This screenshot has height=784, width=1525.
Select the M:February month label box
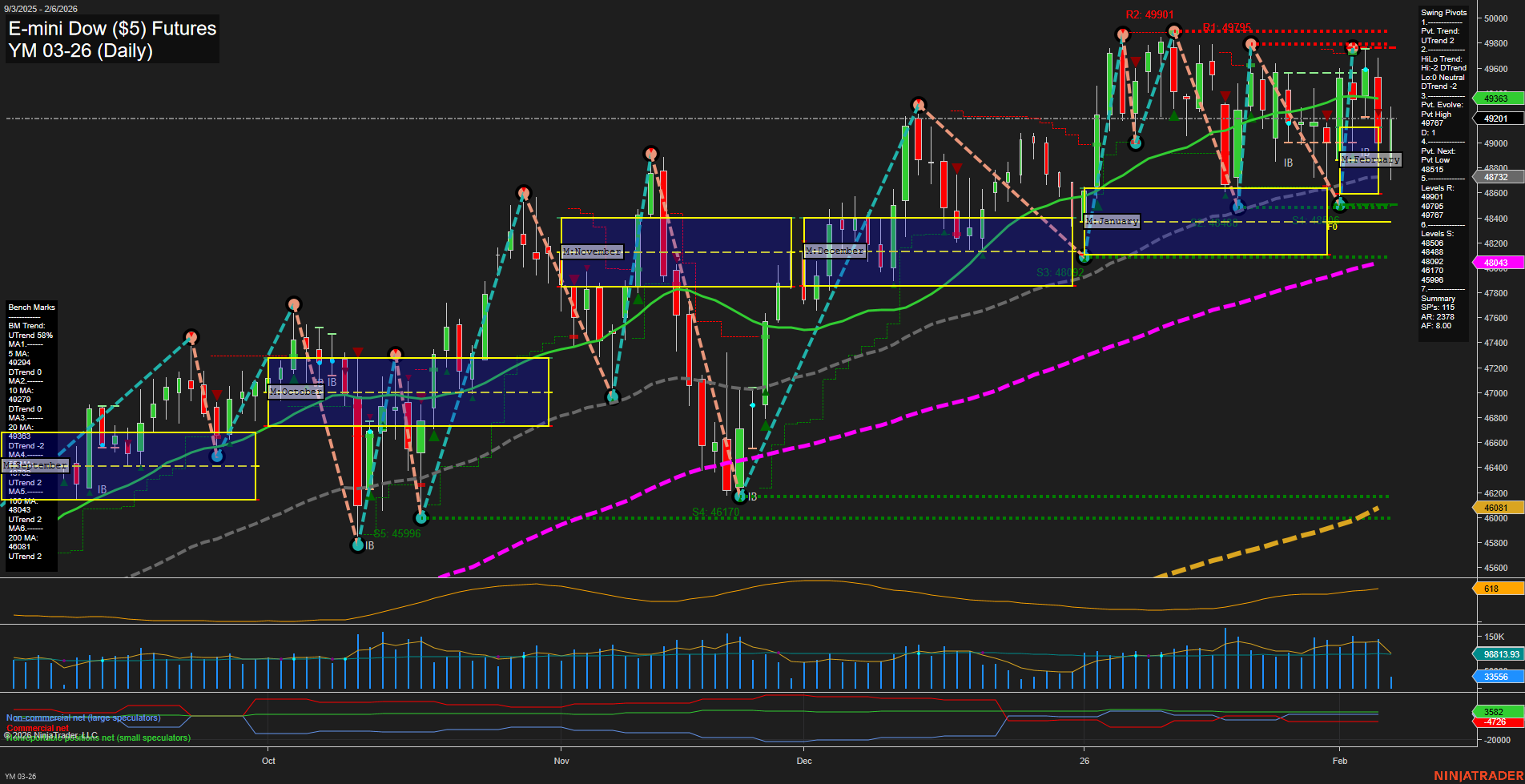[x=1370, y=159]
